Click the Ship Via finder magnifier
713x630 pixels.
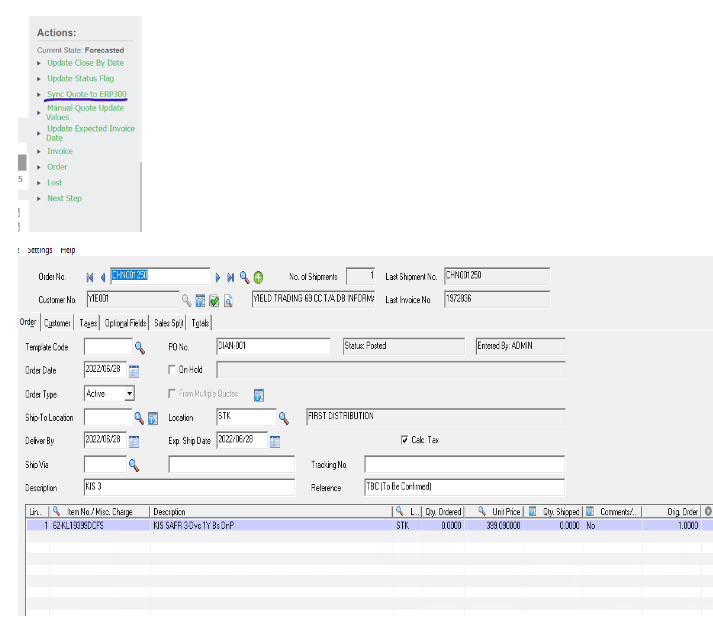[x=134, y=464]
